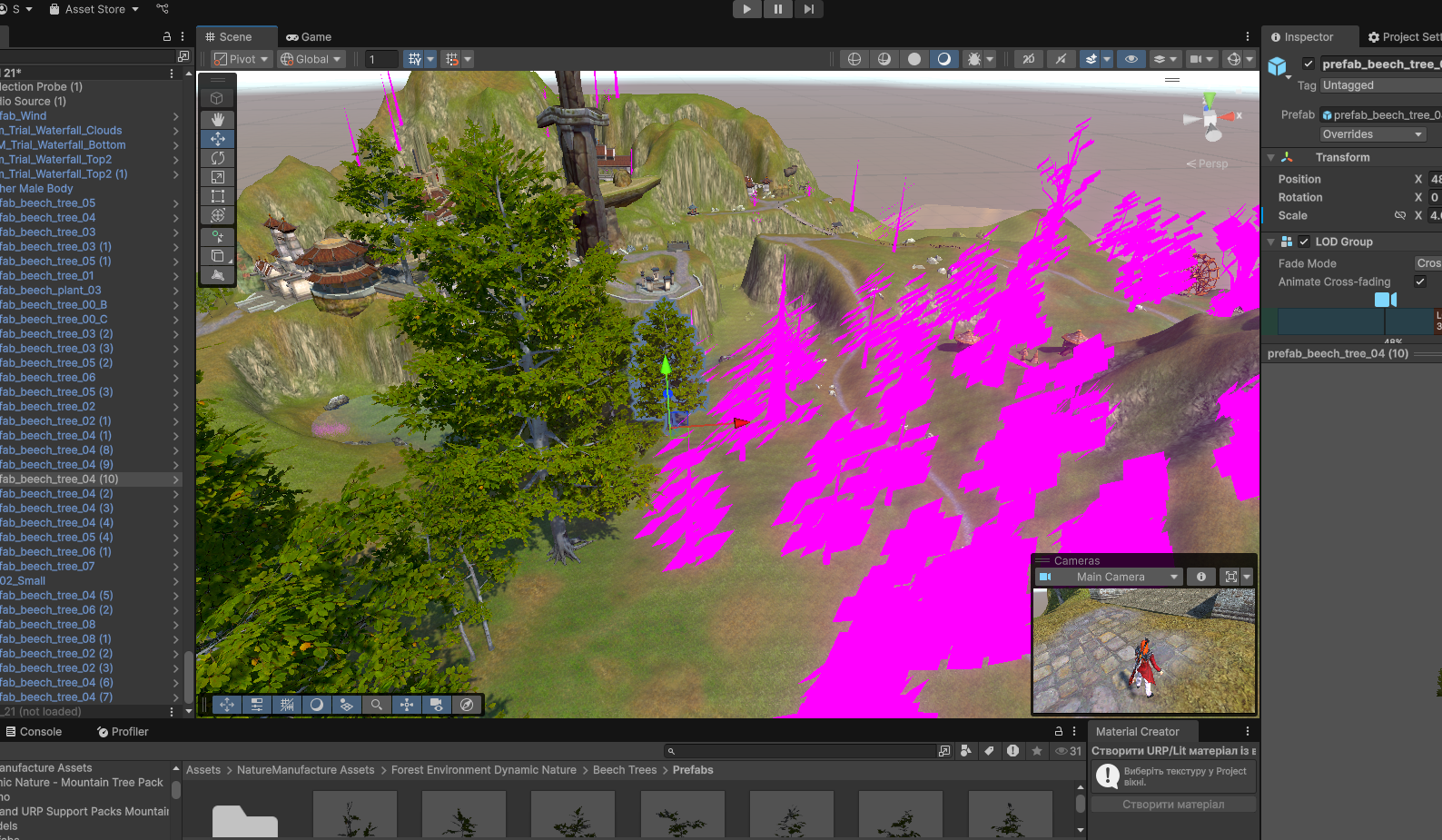Viewport: 1442px width, 840px height.
Task: Select the Scale tool
Action: tap(218, 177)
